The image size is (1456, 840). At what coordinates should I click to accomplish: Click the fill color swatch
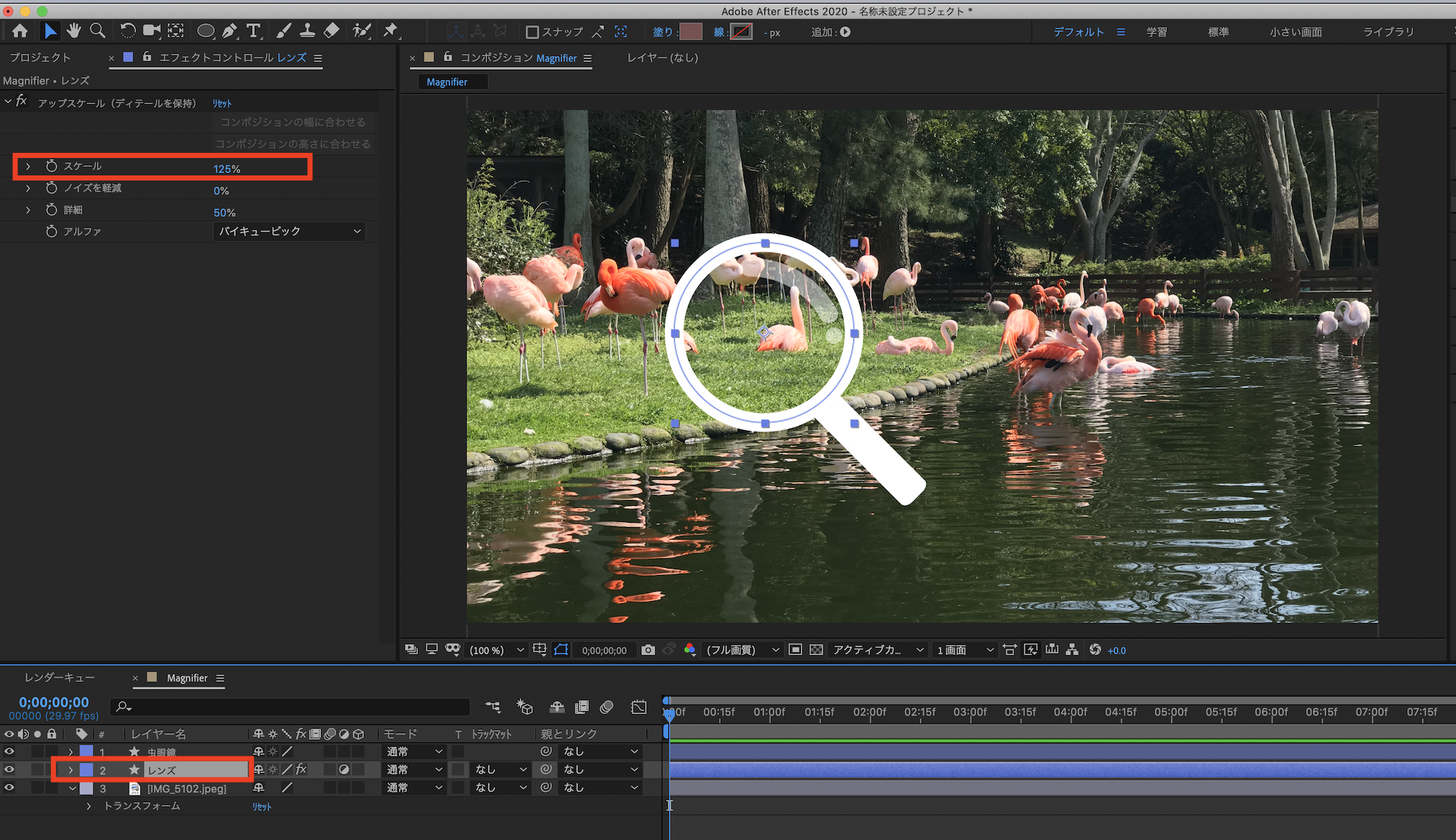coord(690,32)
